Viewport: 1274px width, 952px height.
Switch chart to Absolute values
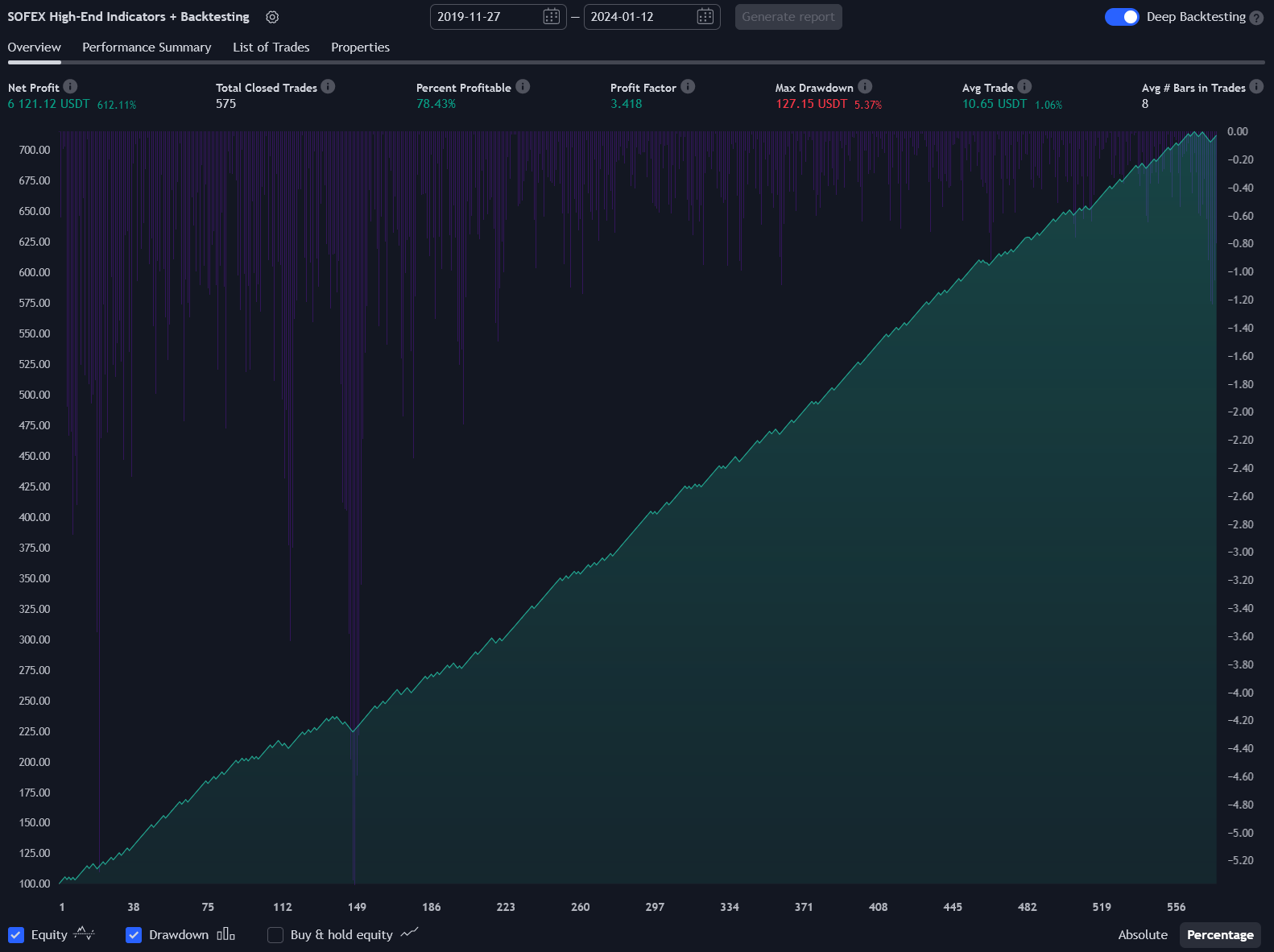[x=1142, y=934]
